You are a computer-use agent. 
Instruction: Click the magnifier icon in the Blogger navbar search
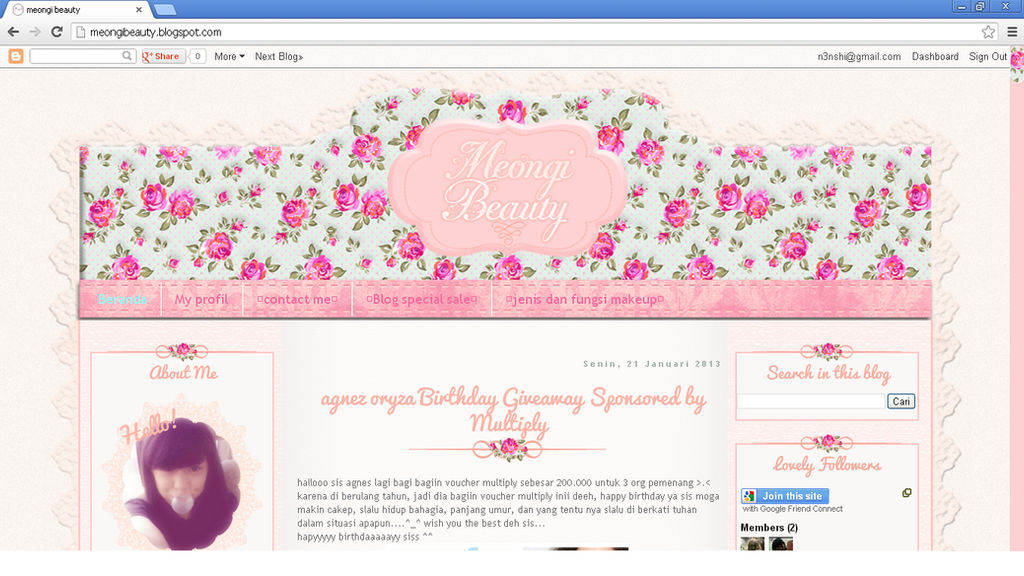[127, 56]
